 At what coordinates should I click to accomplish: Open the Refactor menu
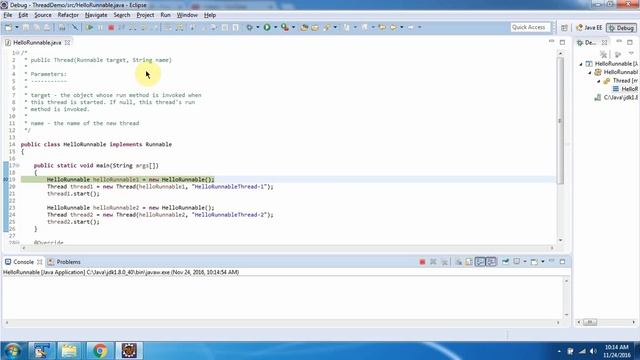click(68, 15)
